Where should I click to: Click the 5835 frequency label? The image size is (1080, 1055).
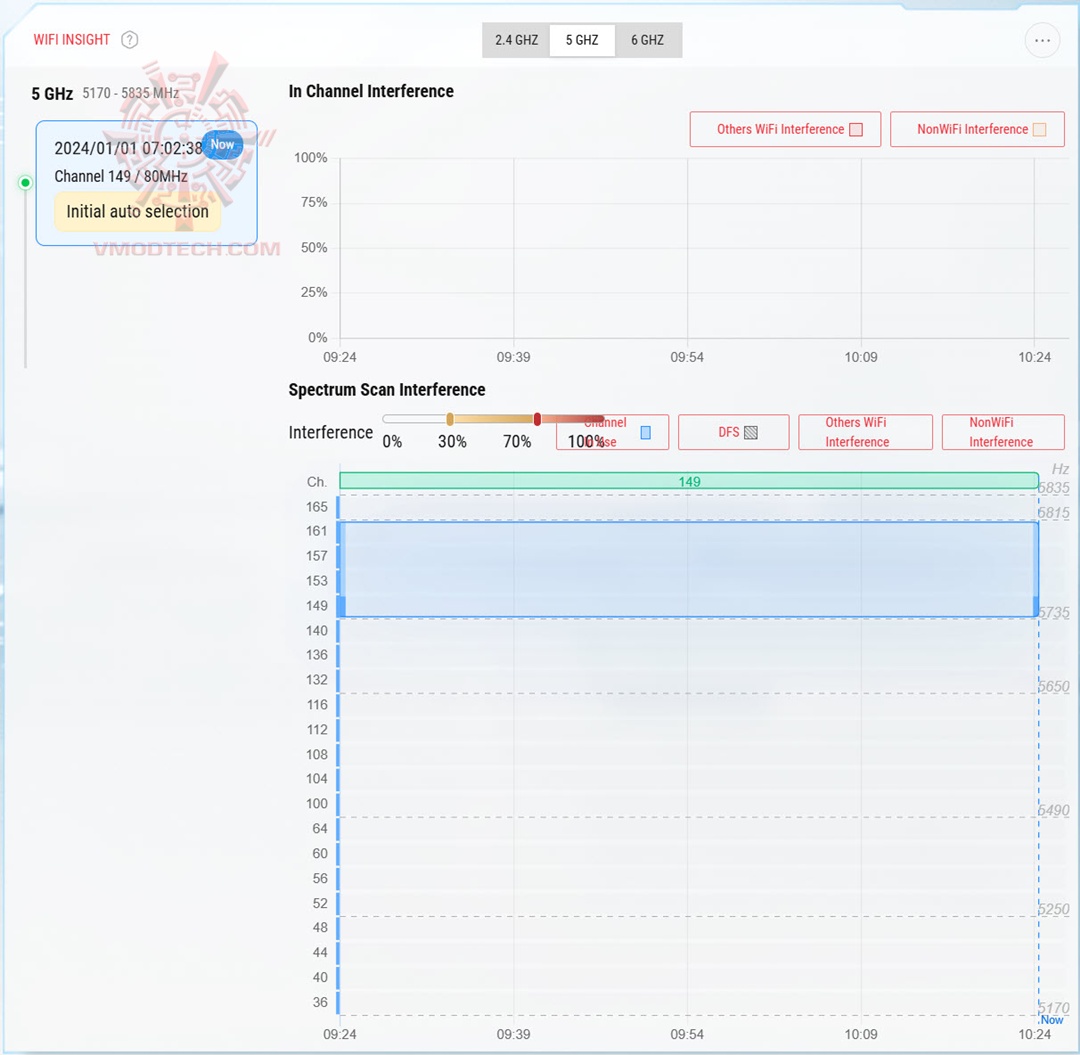click(x=1054, y=488)
